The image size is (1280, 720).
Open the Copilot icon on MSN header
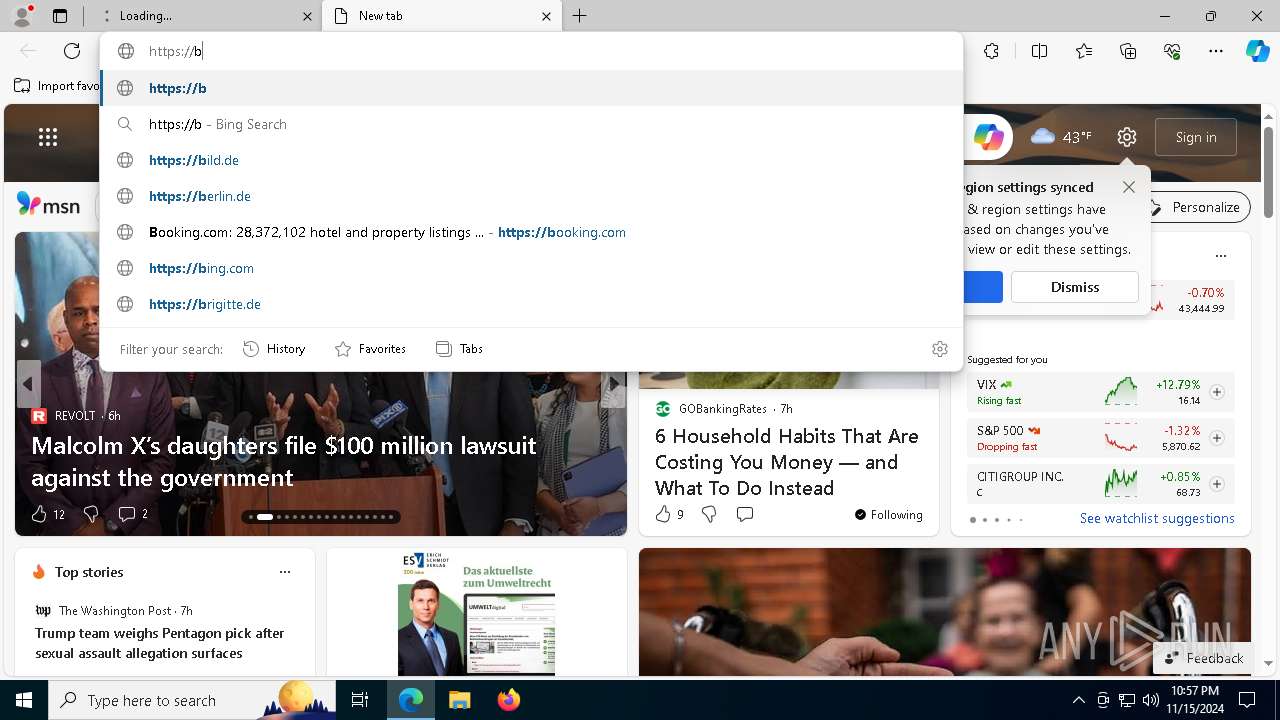(x=988, y=137)
